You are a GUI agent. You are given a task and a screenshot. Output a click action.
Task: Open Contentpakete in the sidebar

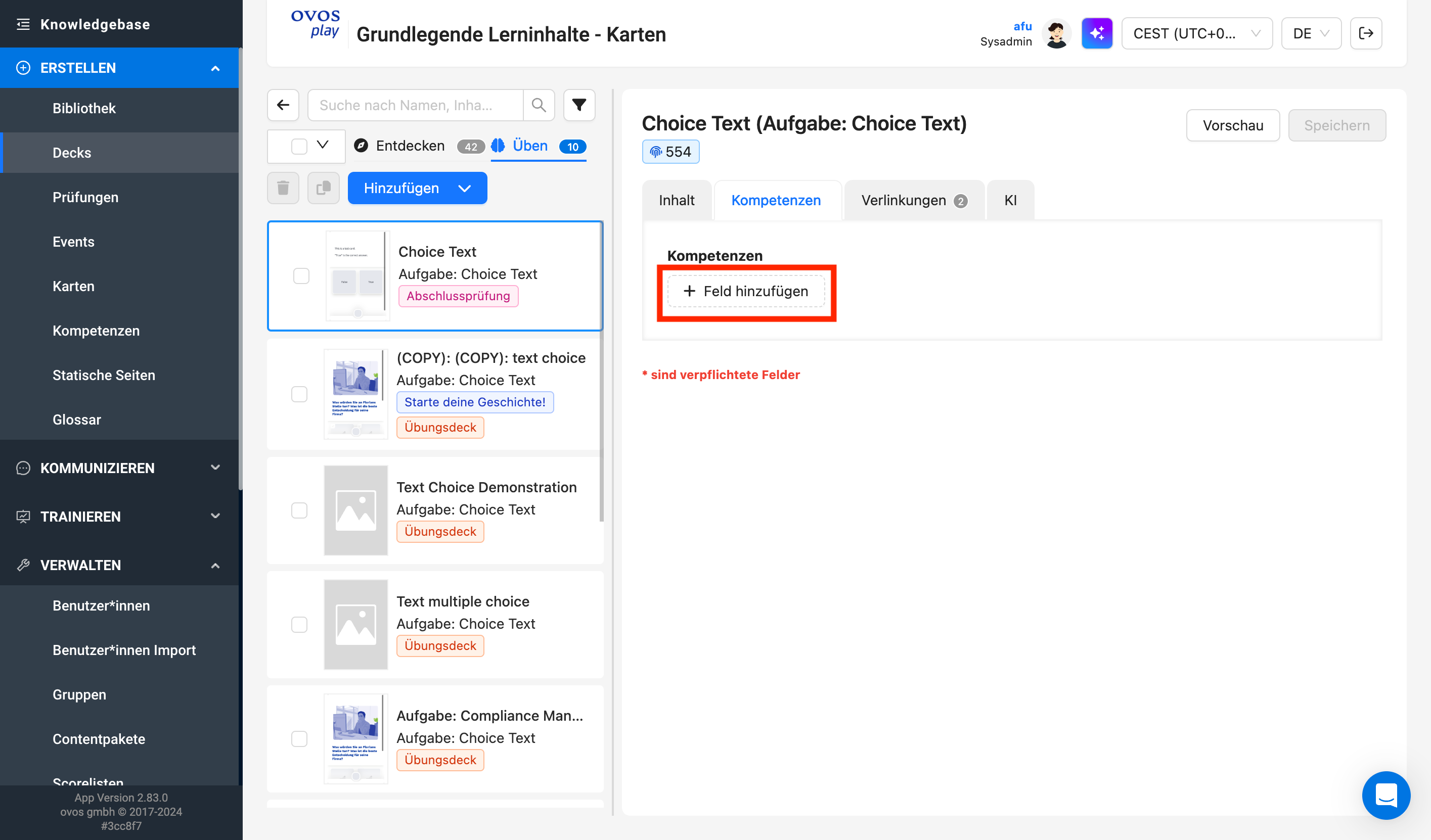click(119, 739)
